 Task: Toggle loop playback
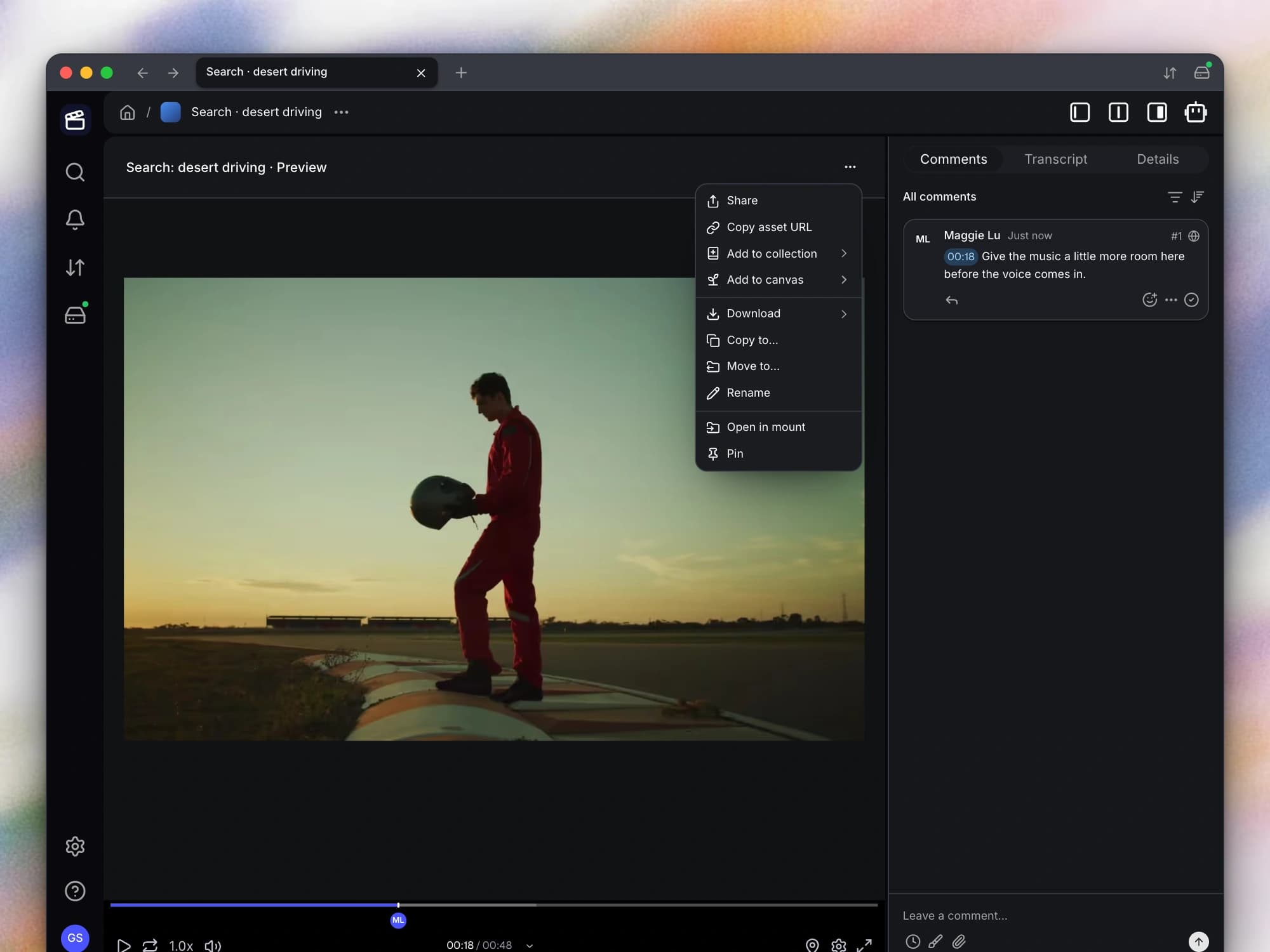tap(150, 945)
